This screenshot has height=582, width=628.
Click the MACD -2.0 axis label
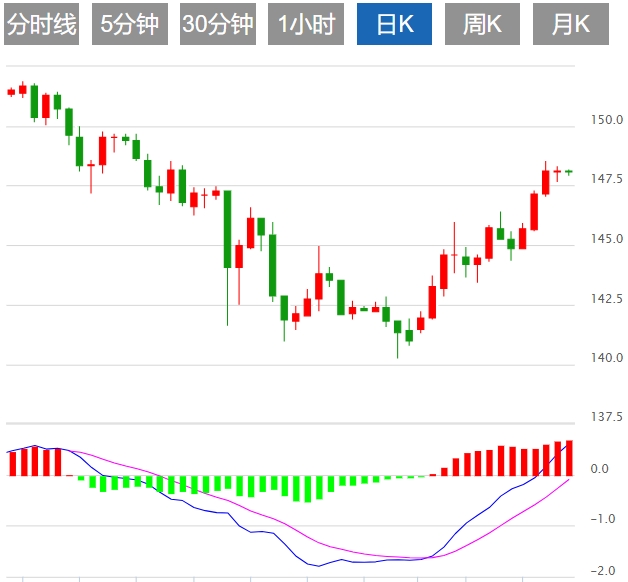(603, 570)
